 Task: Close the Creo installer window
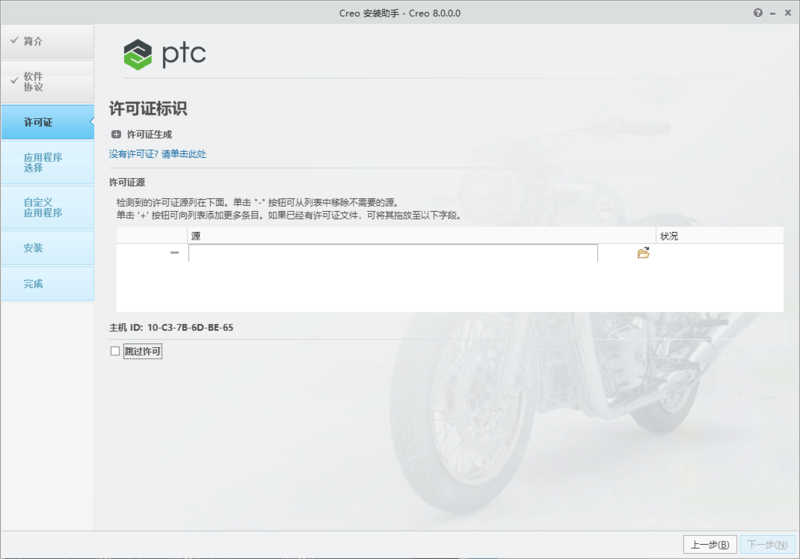(788, 13)
